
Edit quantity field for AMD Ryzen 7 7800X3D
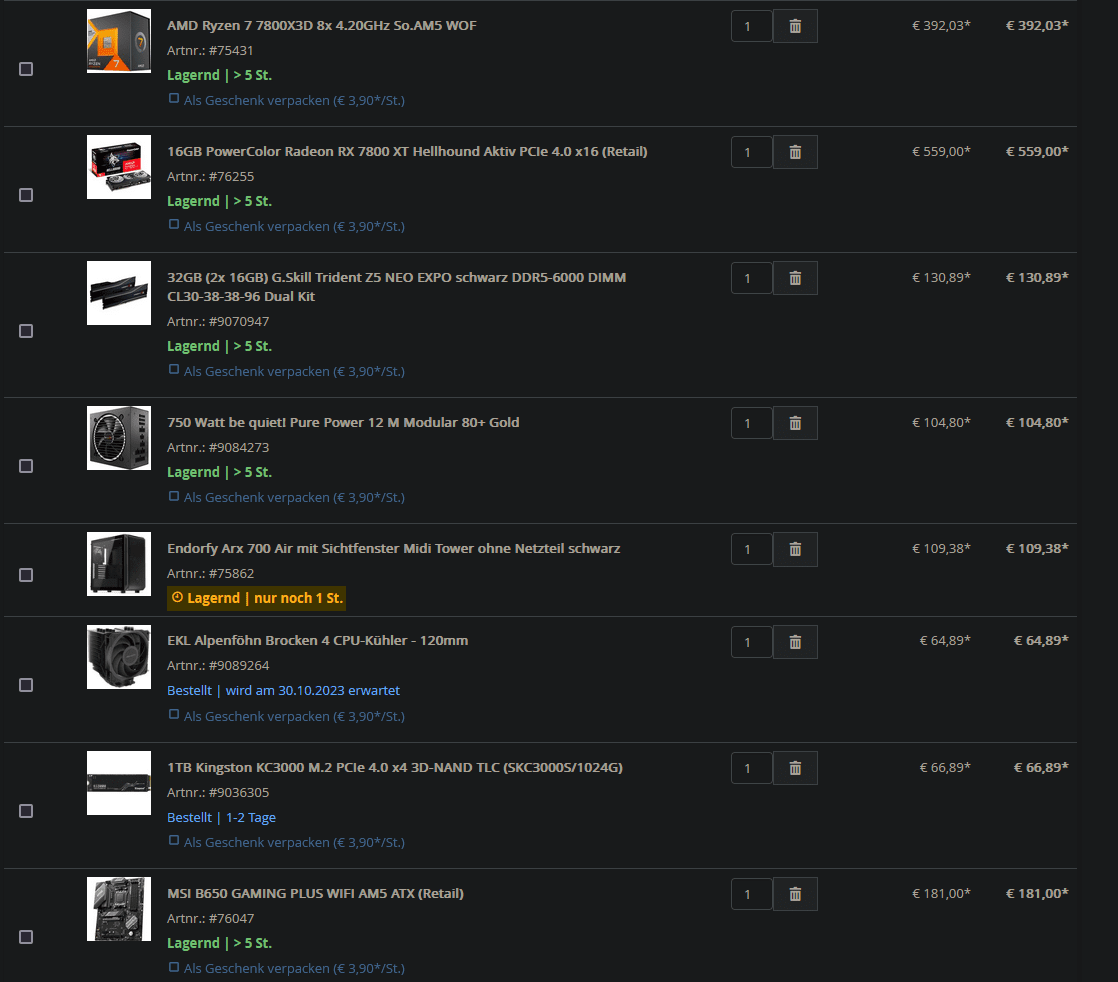coord(752,26)
